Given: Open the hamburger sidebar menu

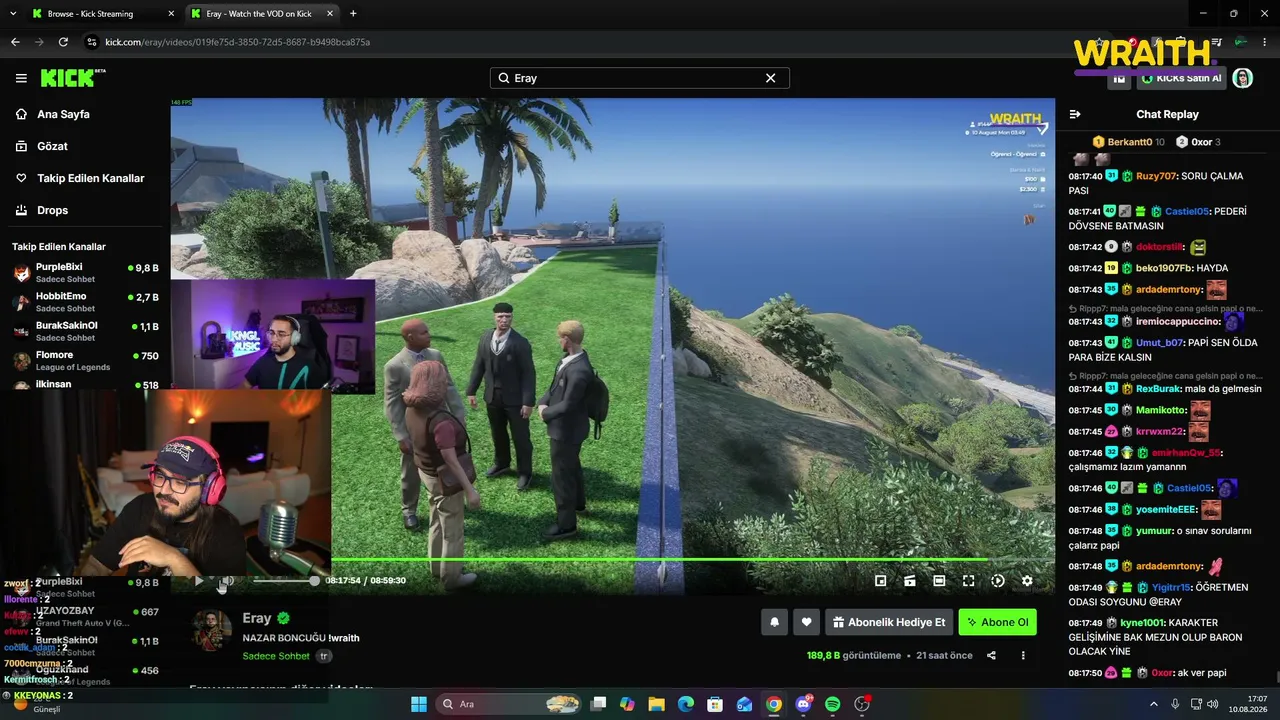Looking at the screenshot, I should [21, 78].
